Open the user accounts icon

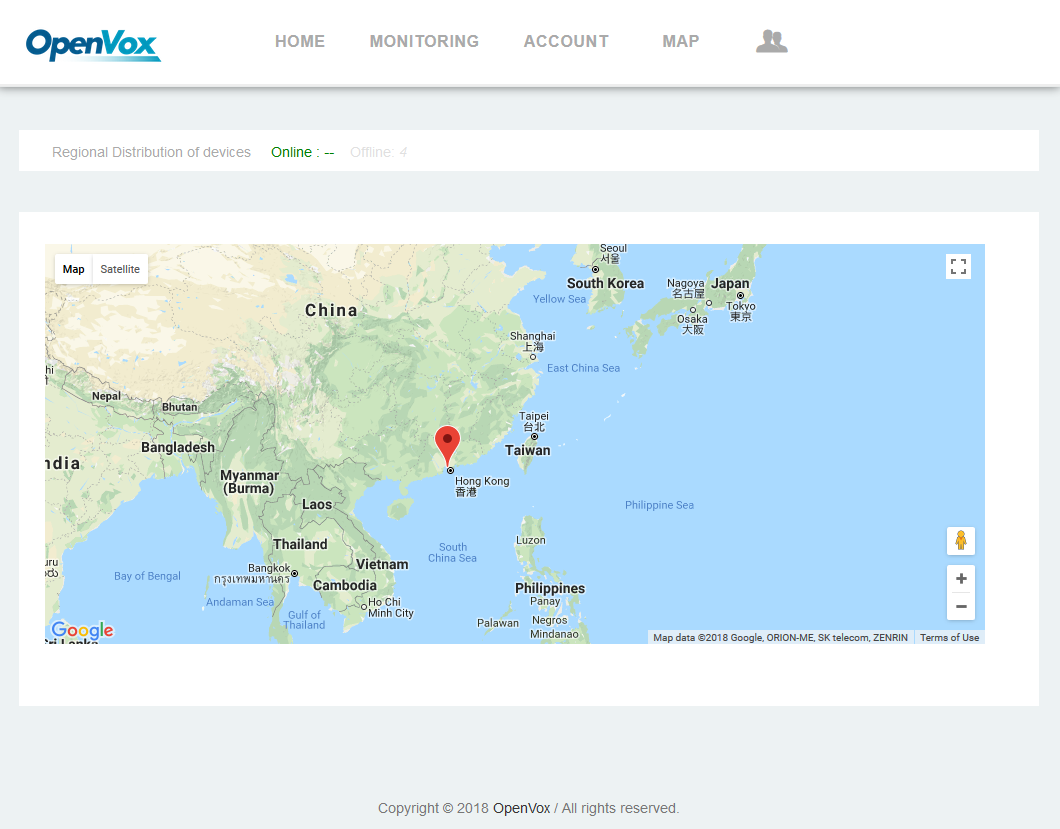(x=771, y=41)
